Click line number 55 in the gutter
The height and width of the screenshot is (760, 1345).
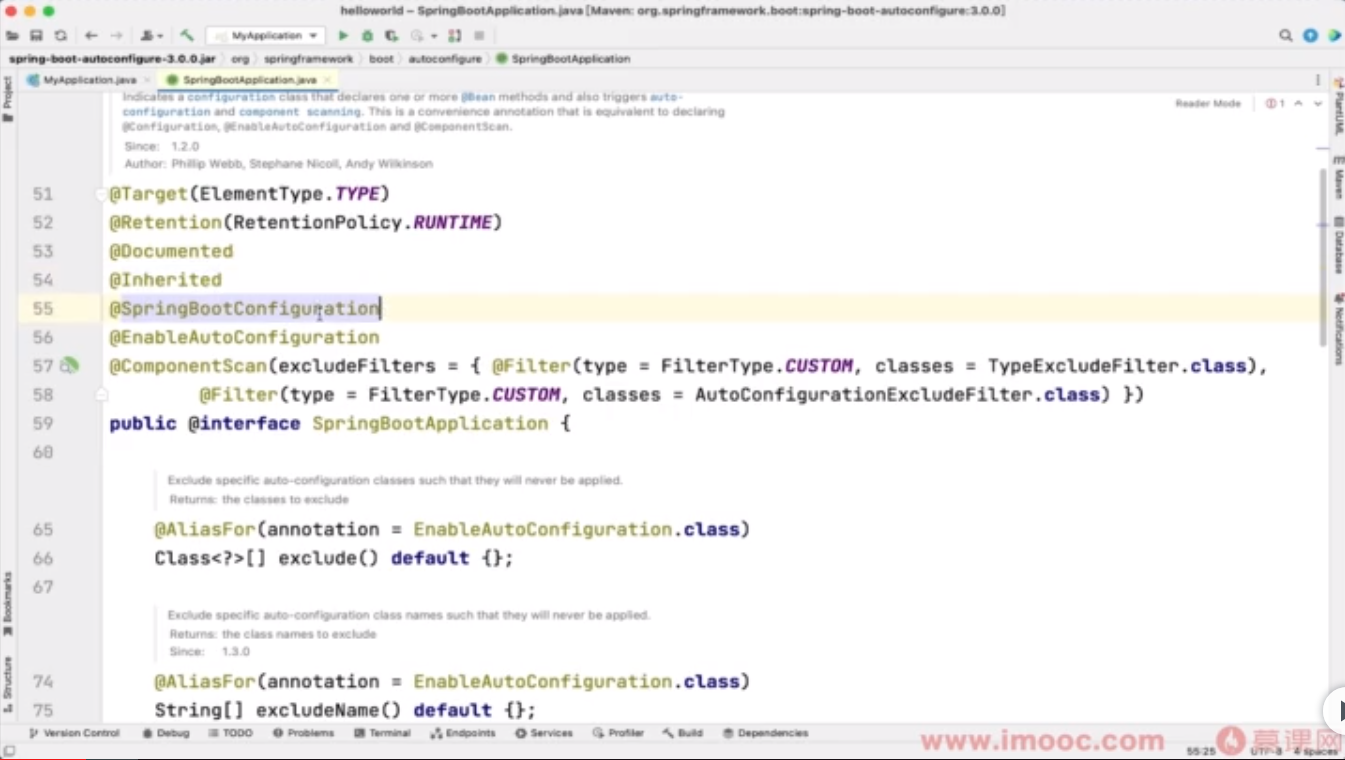[42, 309]
